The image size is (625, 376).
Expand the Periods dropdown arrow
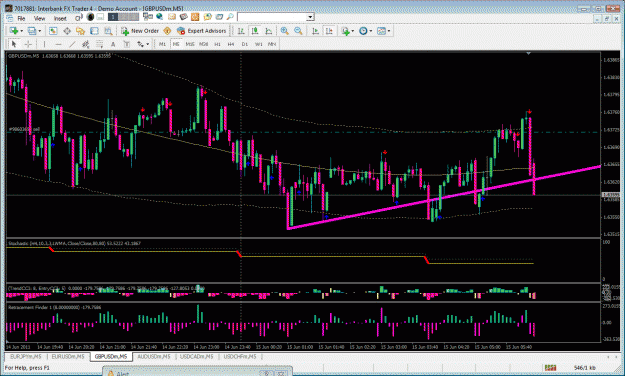(371, 31)
